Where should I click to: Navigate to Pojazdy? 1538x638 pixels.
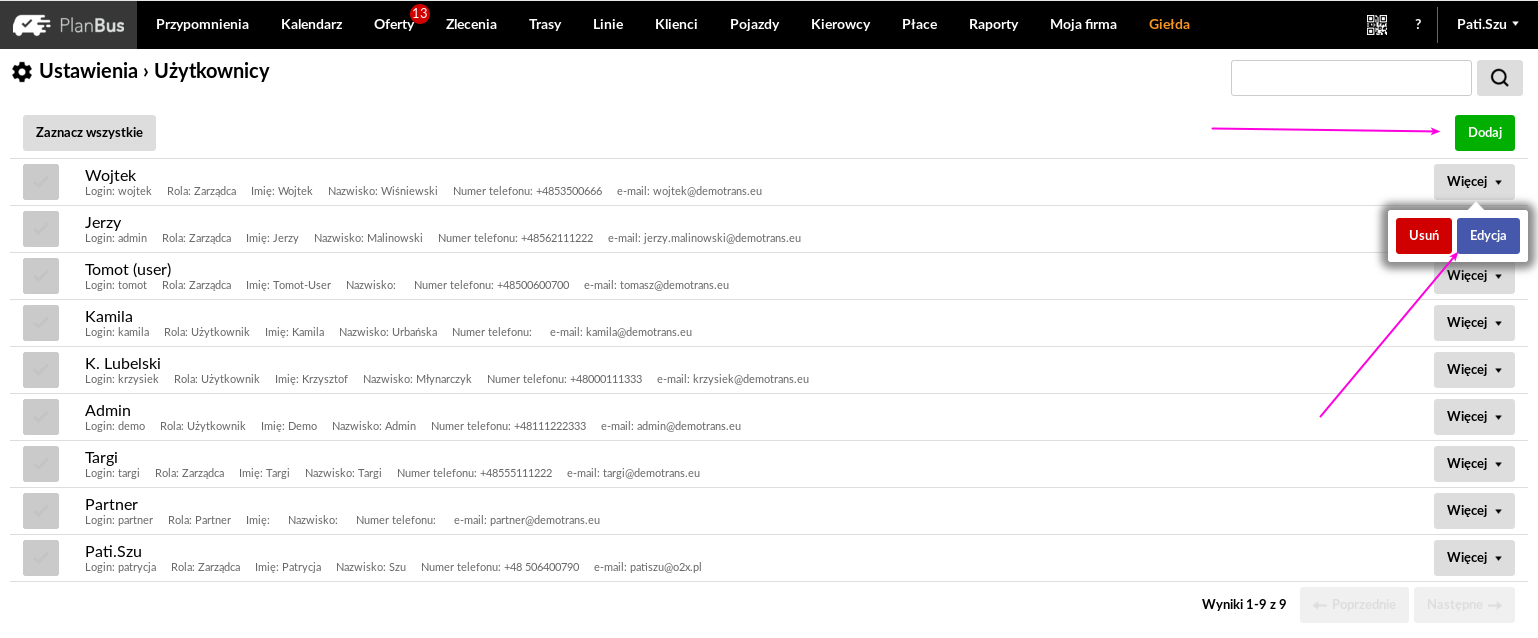point(754,25)
